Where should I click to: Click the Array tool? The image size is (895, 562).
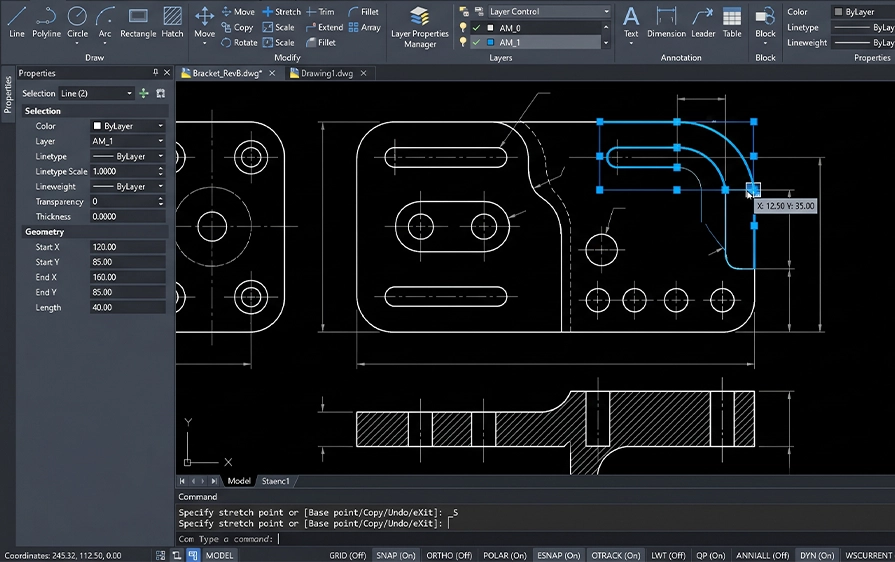pyautogui.click(x=365, y=27)
